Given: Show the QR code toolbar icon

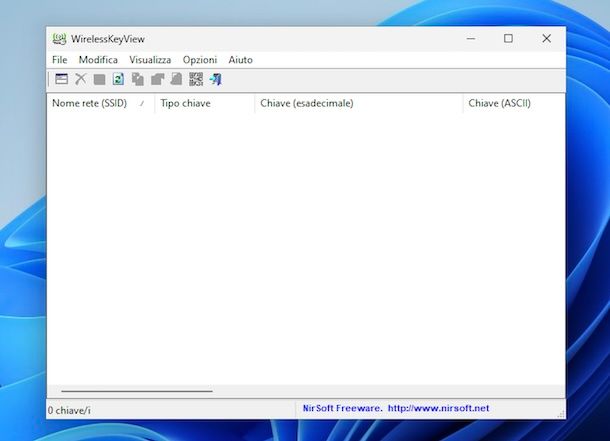Looking at the screenshot, I should tap(196, 79).
